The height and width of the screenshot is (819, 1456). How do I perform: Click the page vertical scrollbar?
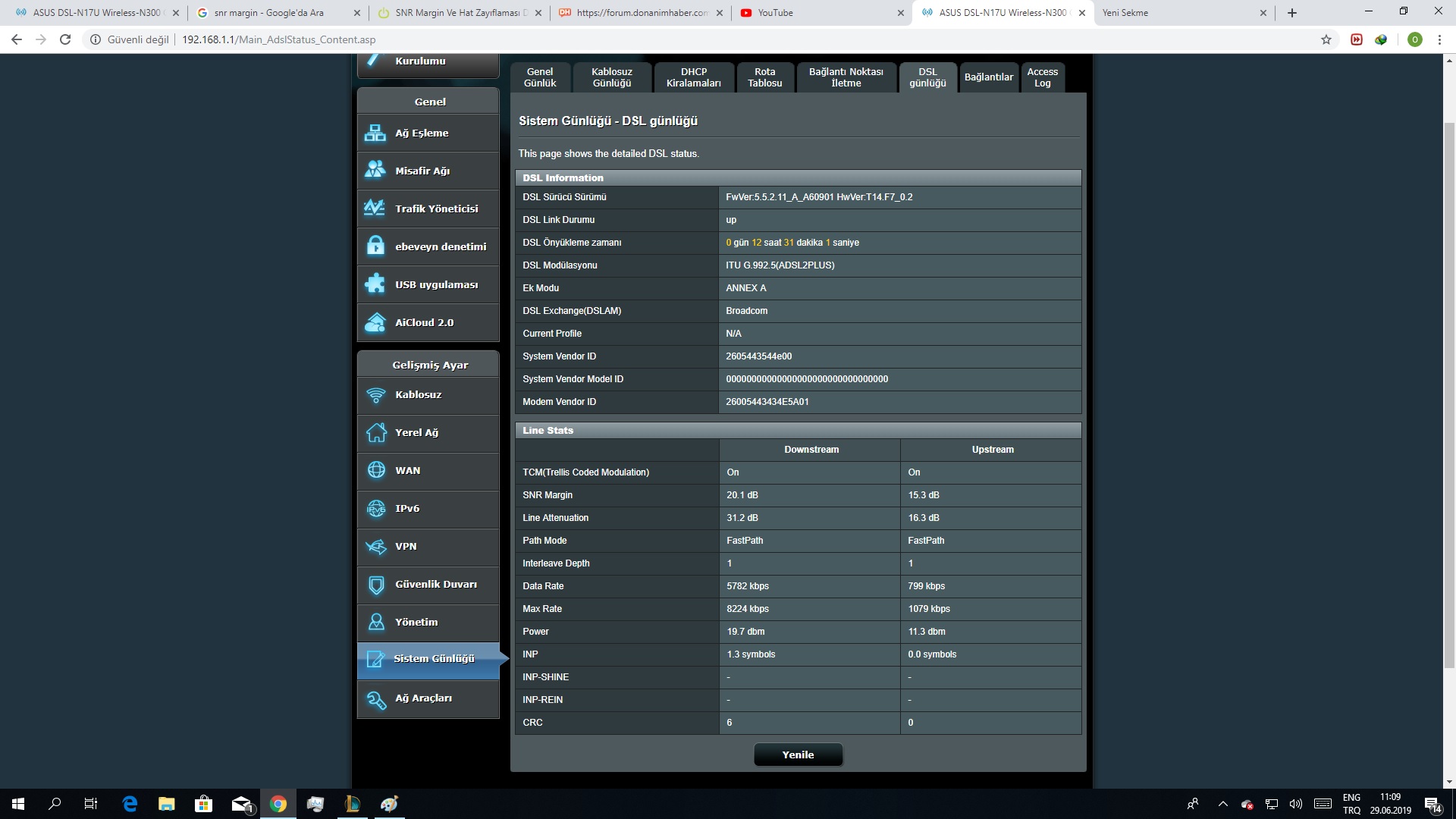click(x=1449, y=394)
